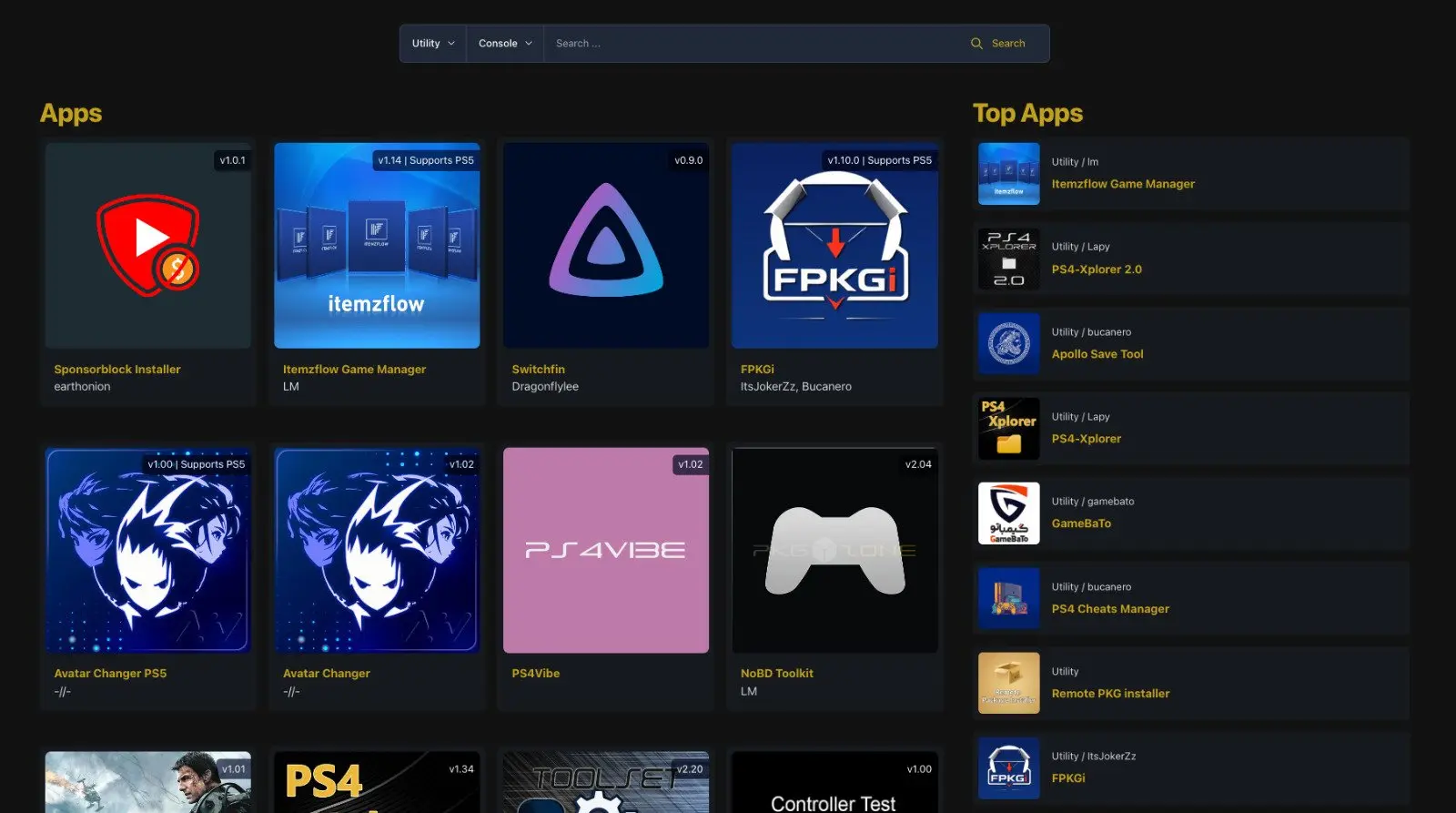Click the Itemzflow icon in Top Apps
The height and width of the screenshot is (813, 1456).
point(1009,174)
